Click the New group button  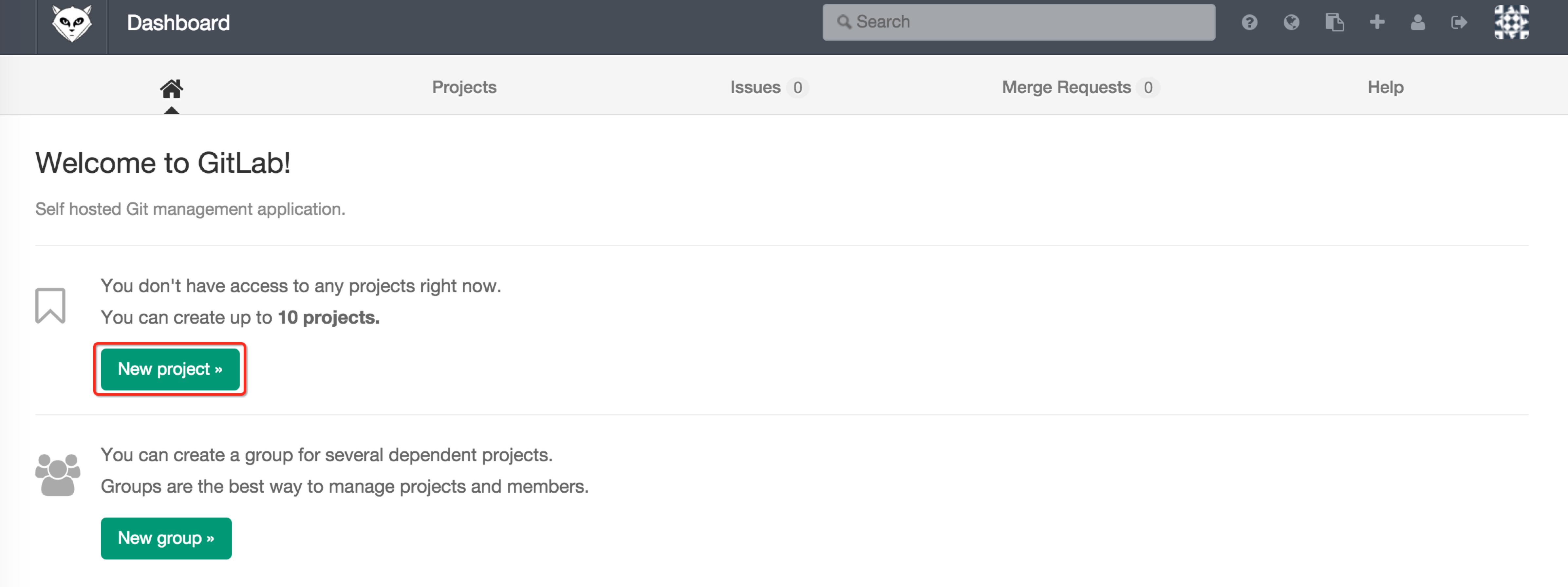(166, 538)
